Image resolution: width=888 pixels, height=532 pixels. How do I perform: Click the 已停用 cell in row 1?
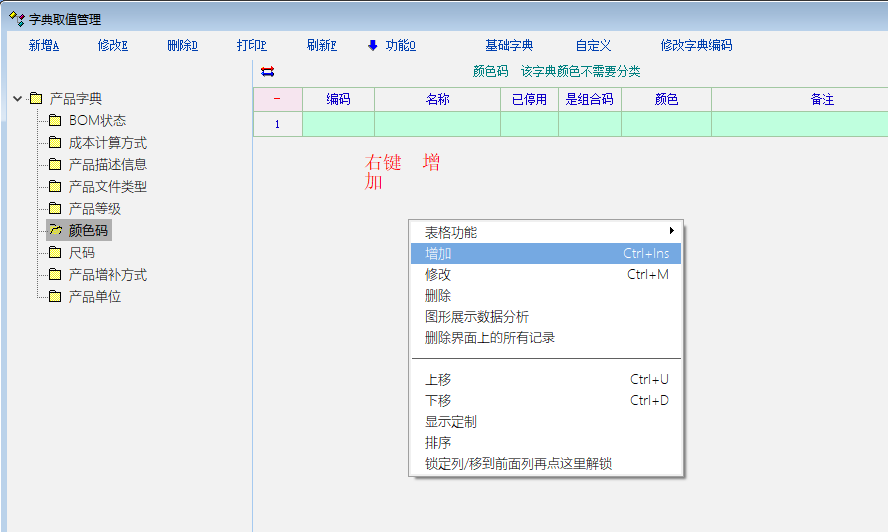530,124
